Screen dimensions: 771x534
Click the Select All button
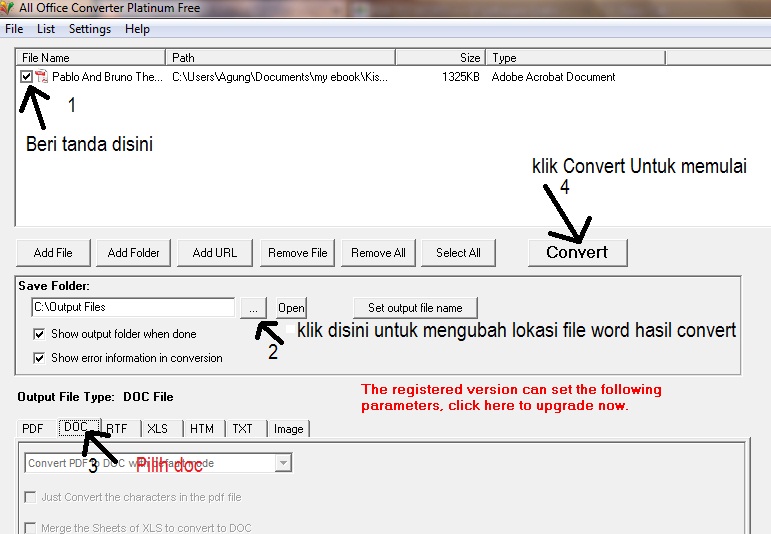[x=458, y=253]
